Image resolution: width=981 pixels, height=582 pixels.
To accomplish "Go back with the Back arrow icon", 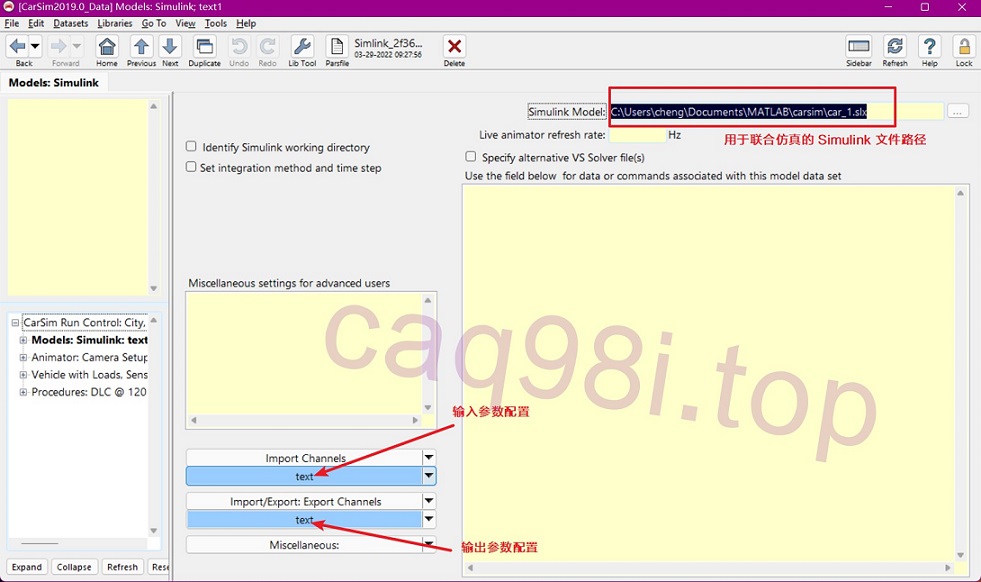I will click(18, 46).
